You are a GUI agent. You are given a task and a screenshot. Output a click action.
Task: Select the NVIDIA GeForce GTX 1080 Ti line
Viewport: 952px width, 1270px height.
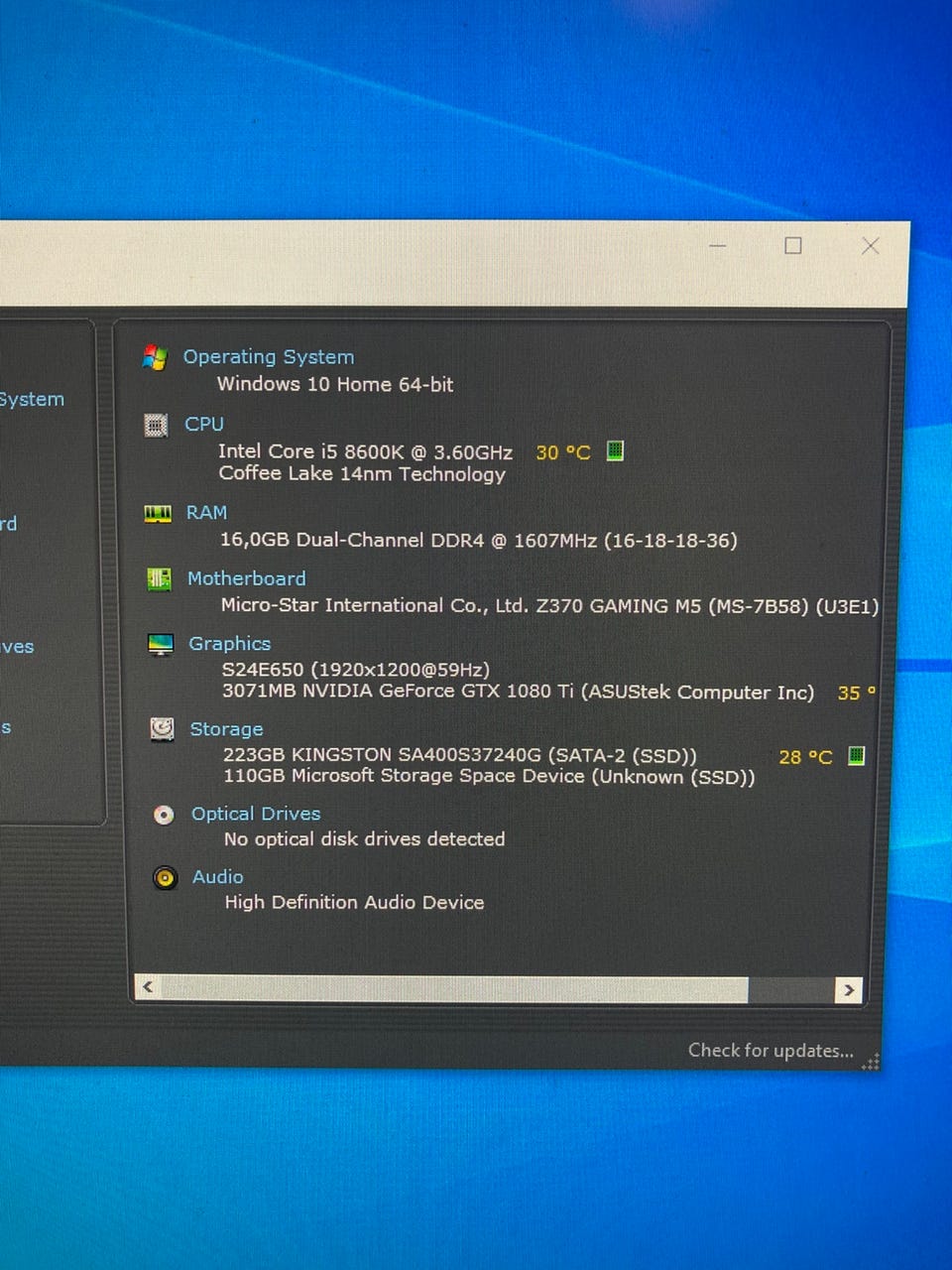pyautogui.click(x=518, y=692)
